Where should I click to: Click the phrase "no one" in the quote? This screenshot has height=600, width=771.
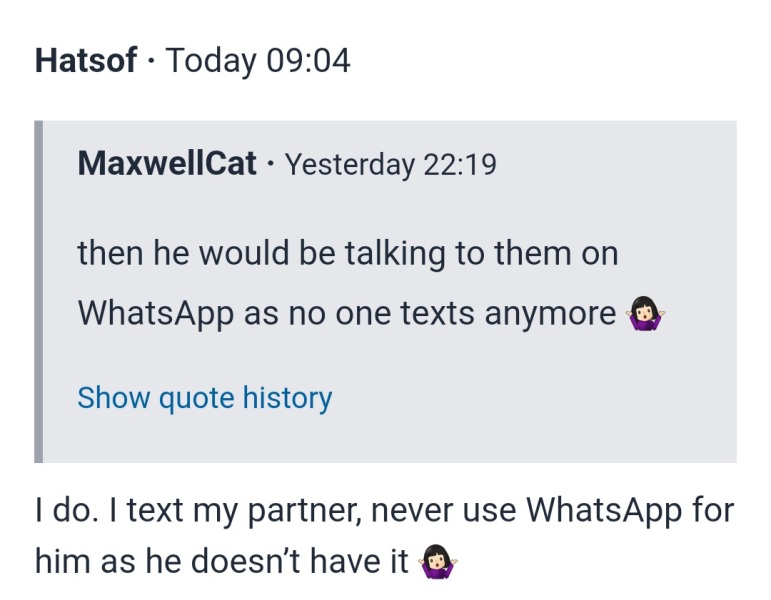click(337, 313)
